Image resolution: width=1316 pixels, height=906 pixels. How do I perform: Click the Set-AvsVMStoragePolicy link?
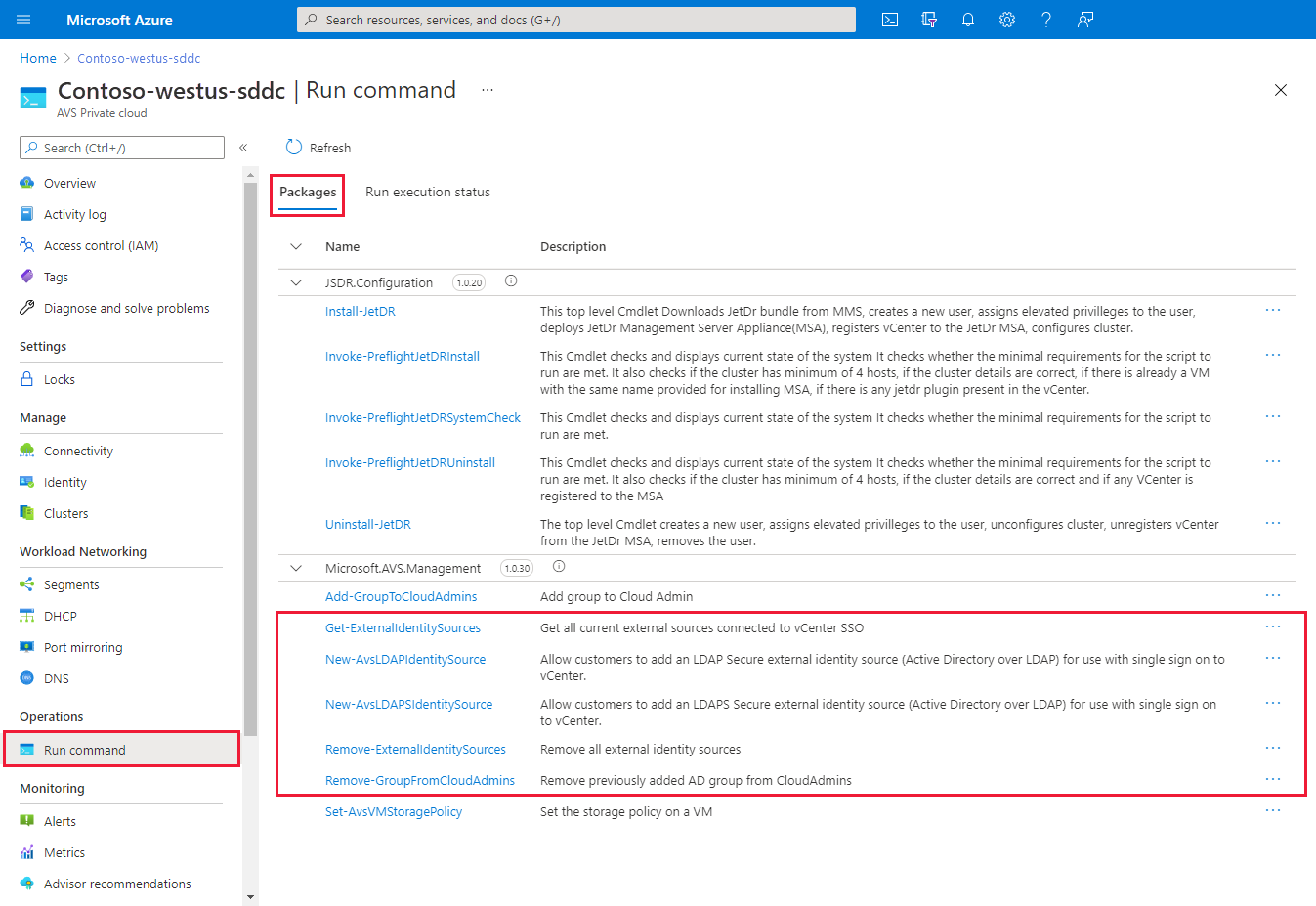(x=394, y=811)
